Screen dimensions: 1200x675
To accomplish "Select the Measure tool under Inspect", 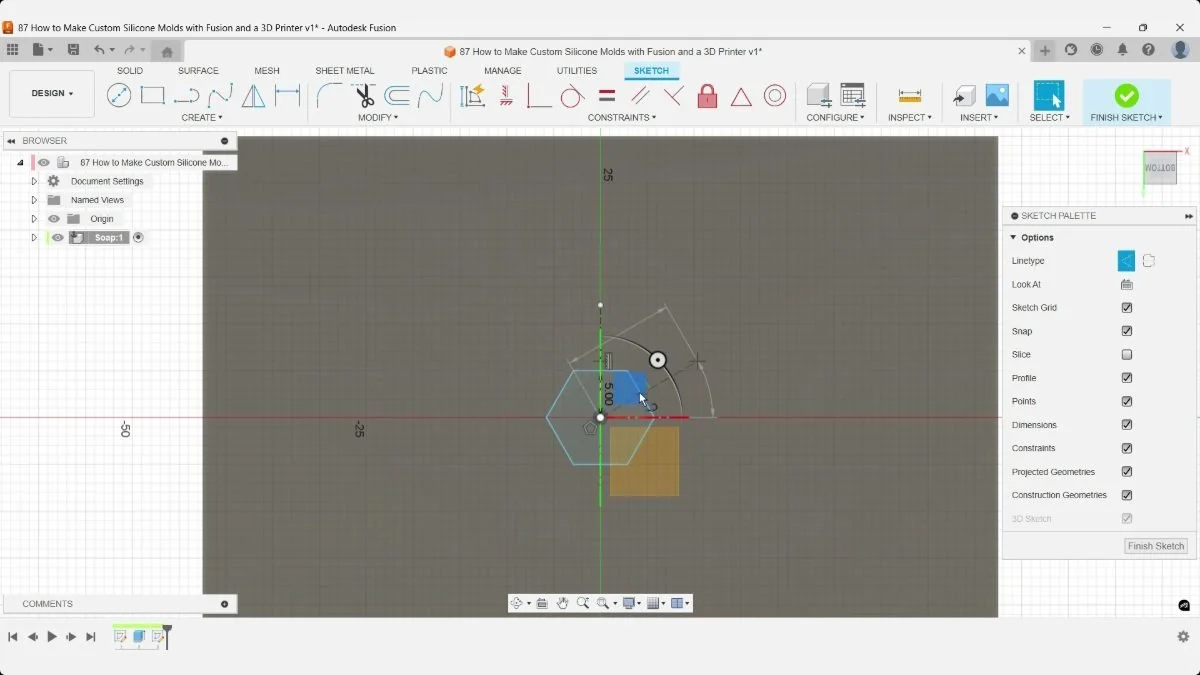I will 910,96.
